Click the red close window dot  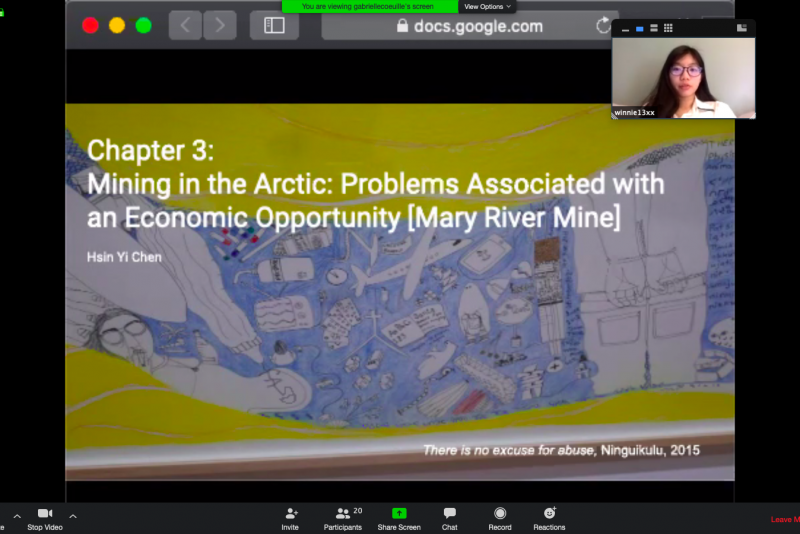pos(90,26)
